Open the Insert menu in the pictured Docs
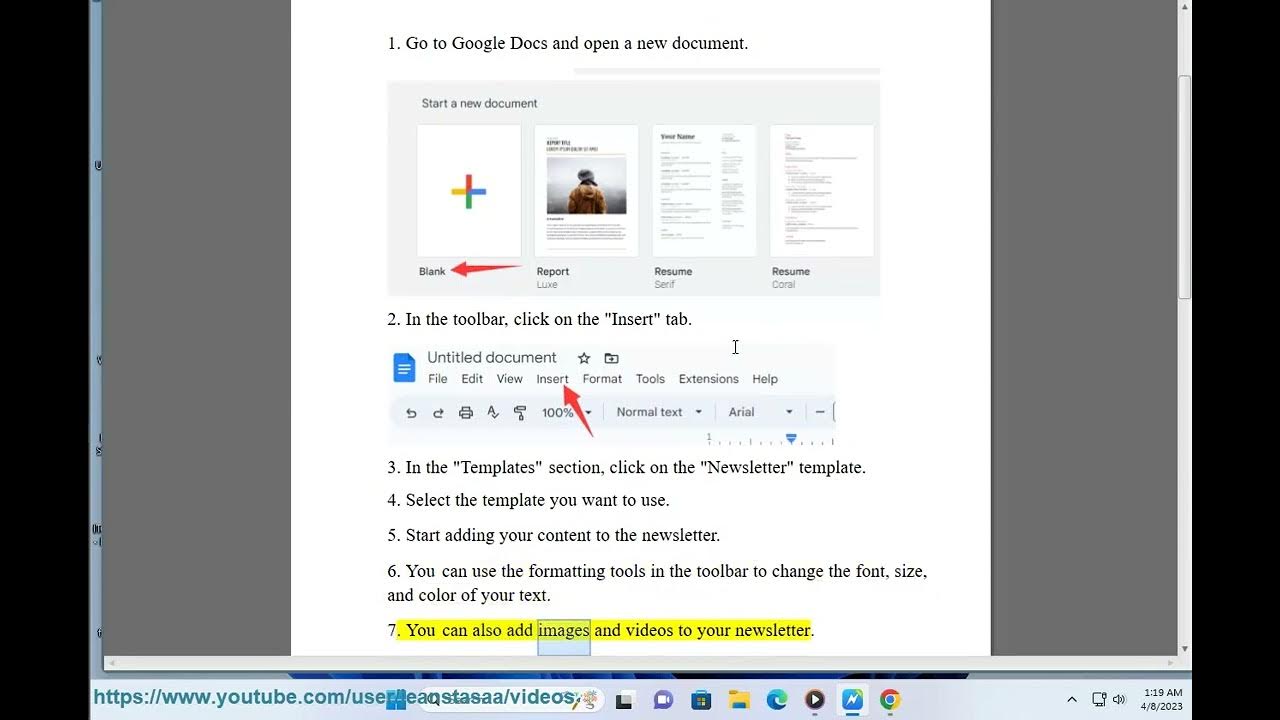Image resolution: width=1280 pixels, height=720 pixels. pyautogui.click(x=552, y=379)
